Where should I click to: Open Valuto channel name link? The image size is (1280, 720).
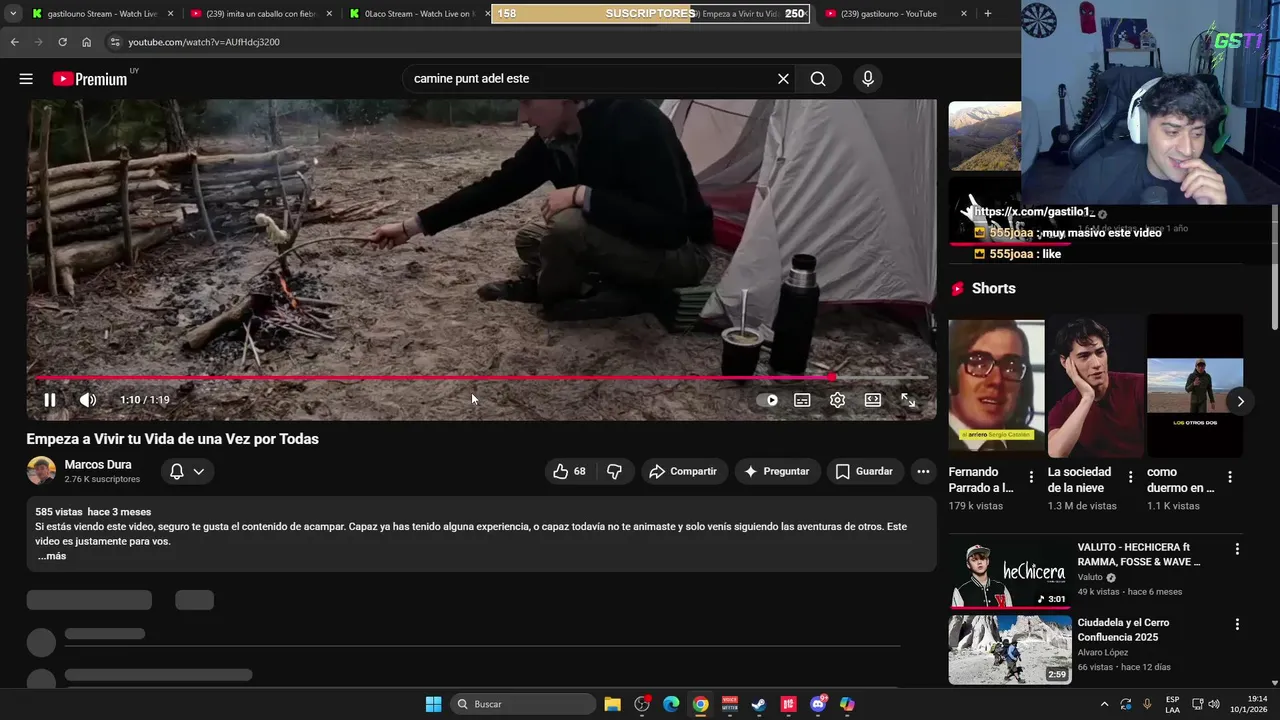coord(1090,577)
